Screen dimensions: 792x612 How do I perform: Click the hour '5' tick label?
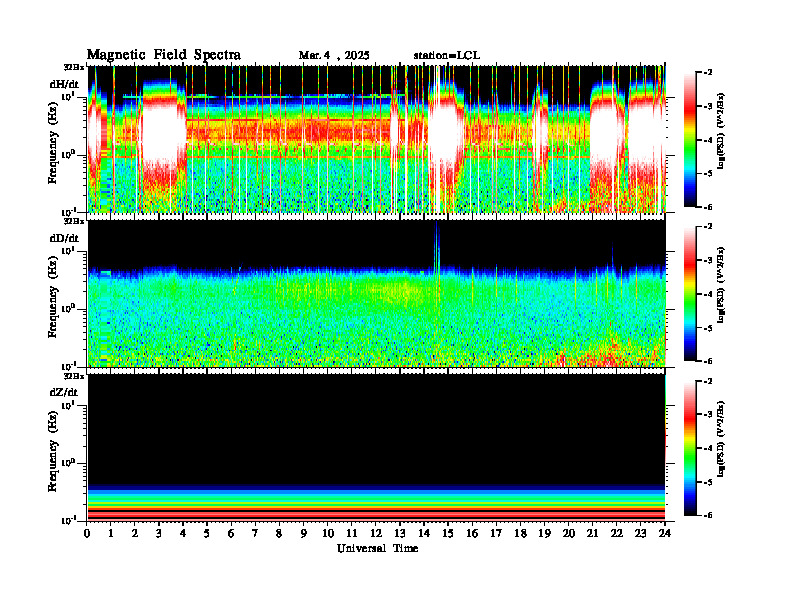(x=207, y=533)
